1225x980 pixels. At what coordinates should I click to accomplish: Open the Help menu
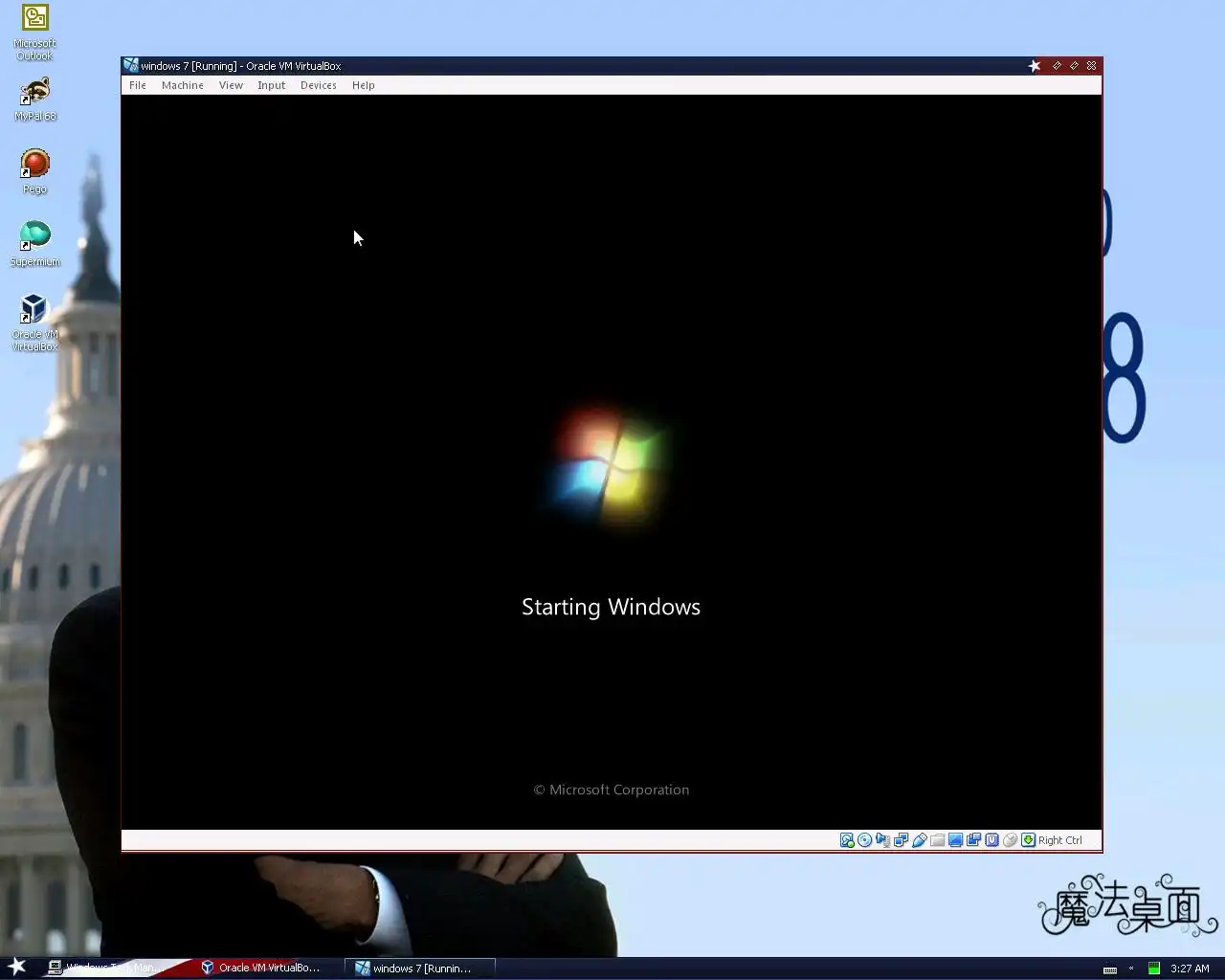(x=363, y=85)
